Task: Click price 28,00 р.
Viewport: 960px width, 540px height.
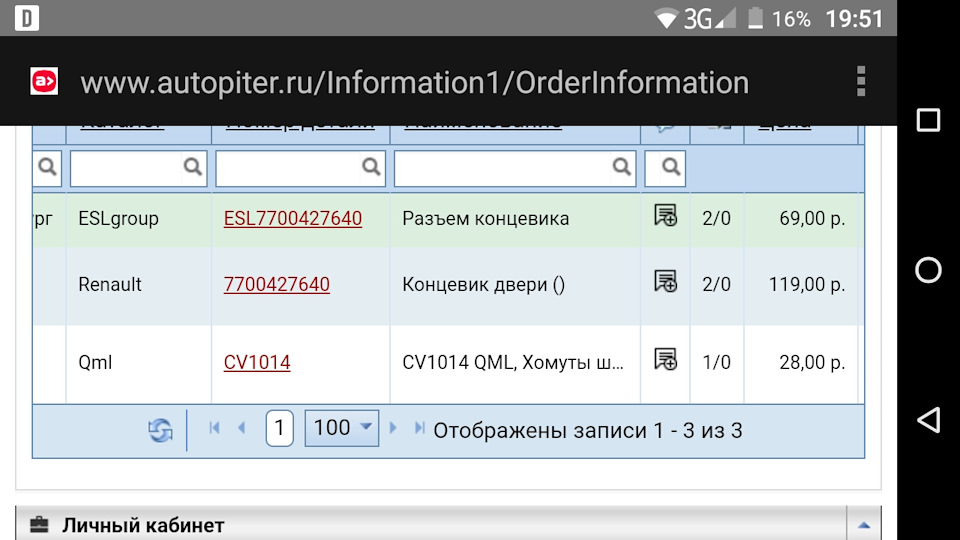Action: click(x=812, y=362)
